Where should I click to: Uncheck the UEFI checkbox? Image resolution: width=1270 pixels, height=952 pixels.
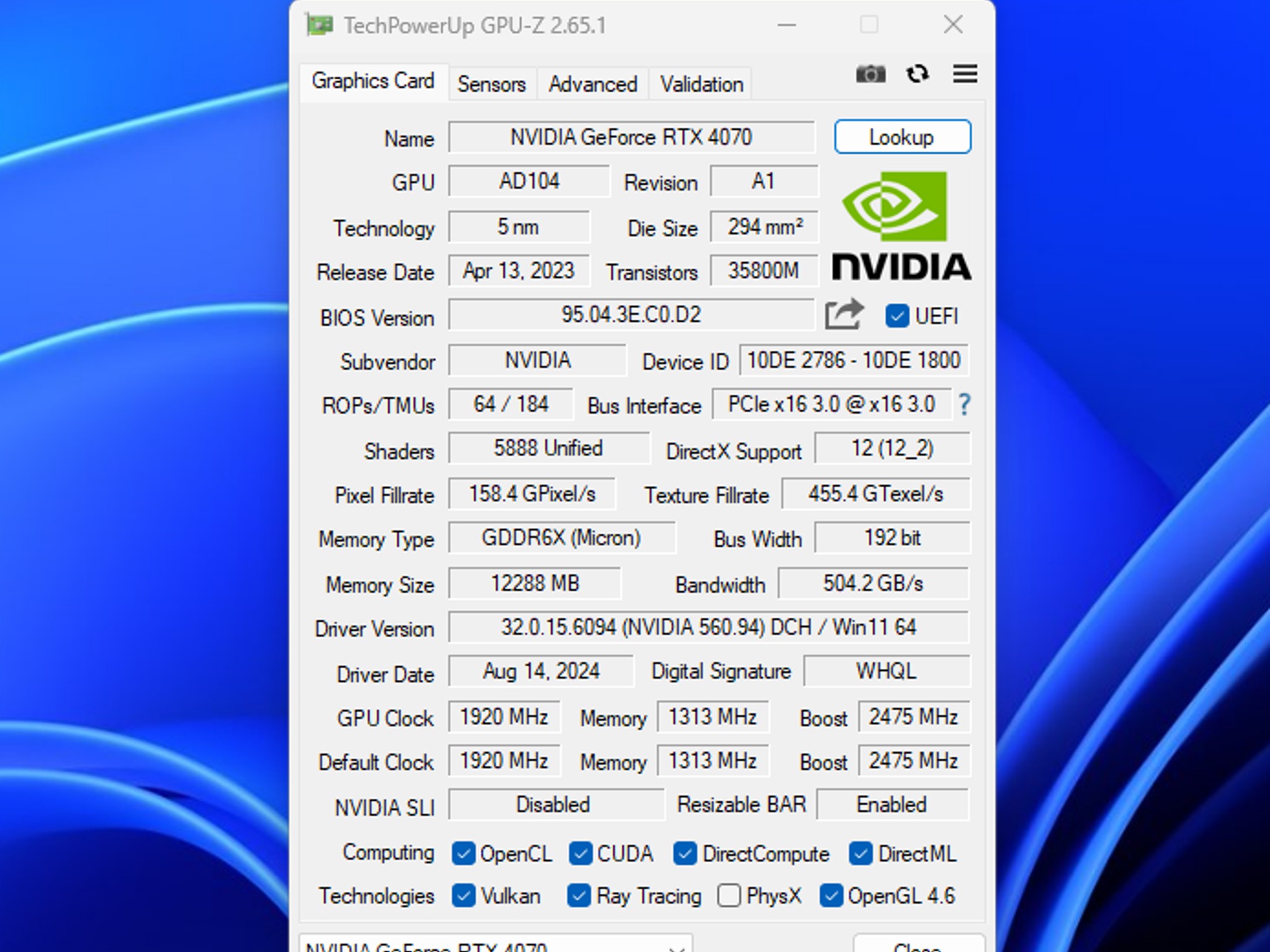click(x=897, y=316)
